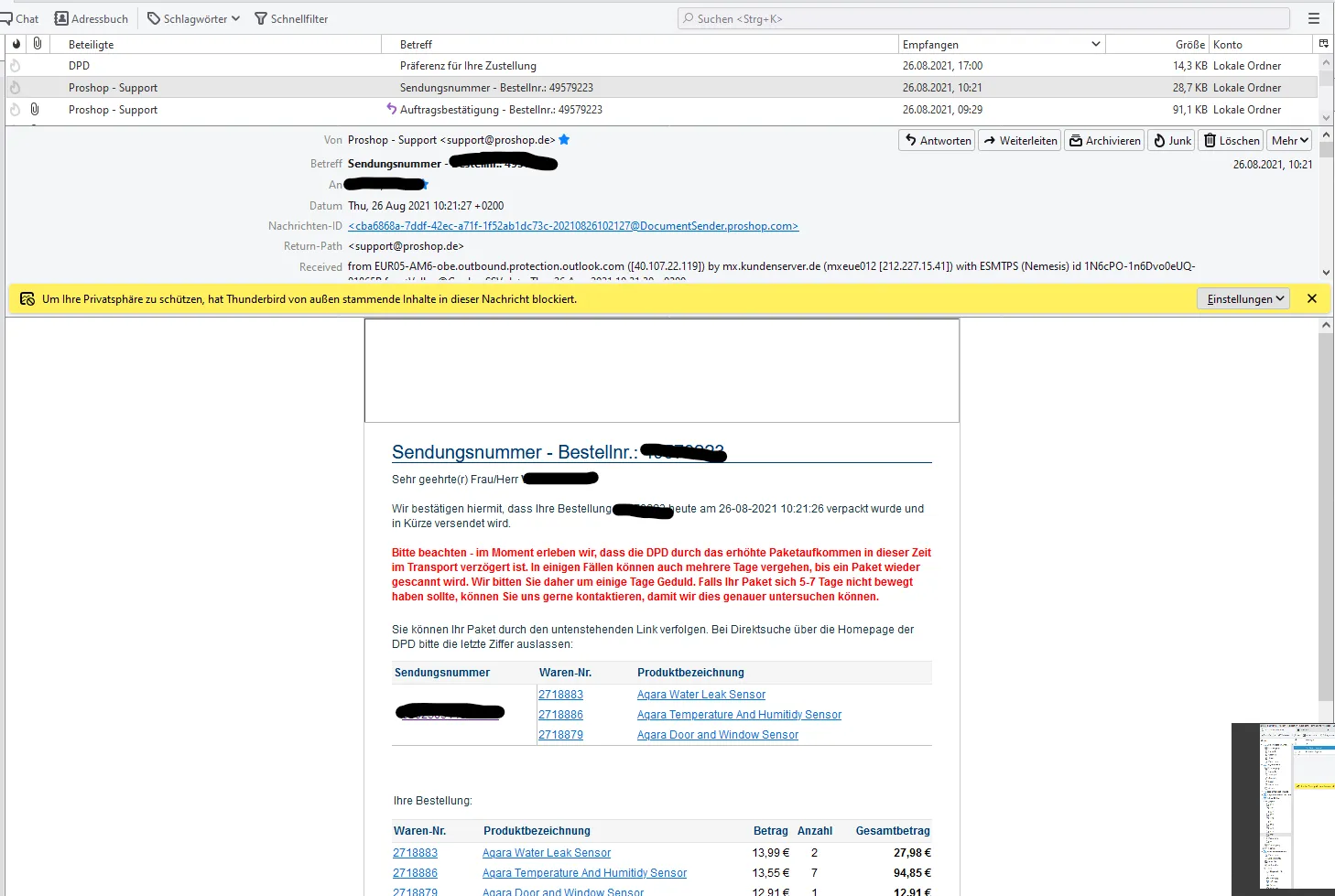Sort messages by Betreff column
Image resolution: width=1335 pixels, height=896 pixels.
639,44
